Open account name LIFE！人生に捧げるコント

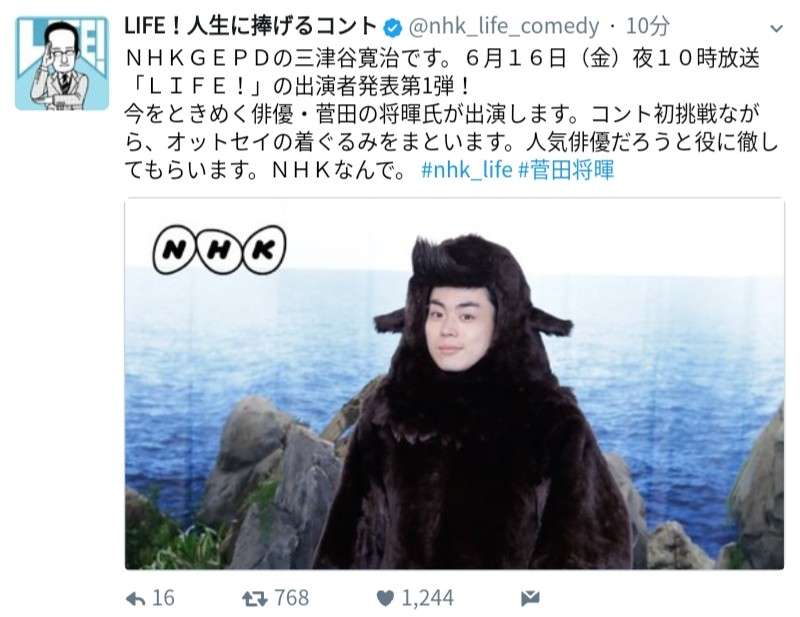click(251, 27)
